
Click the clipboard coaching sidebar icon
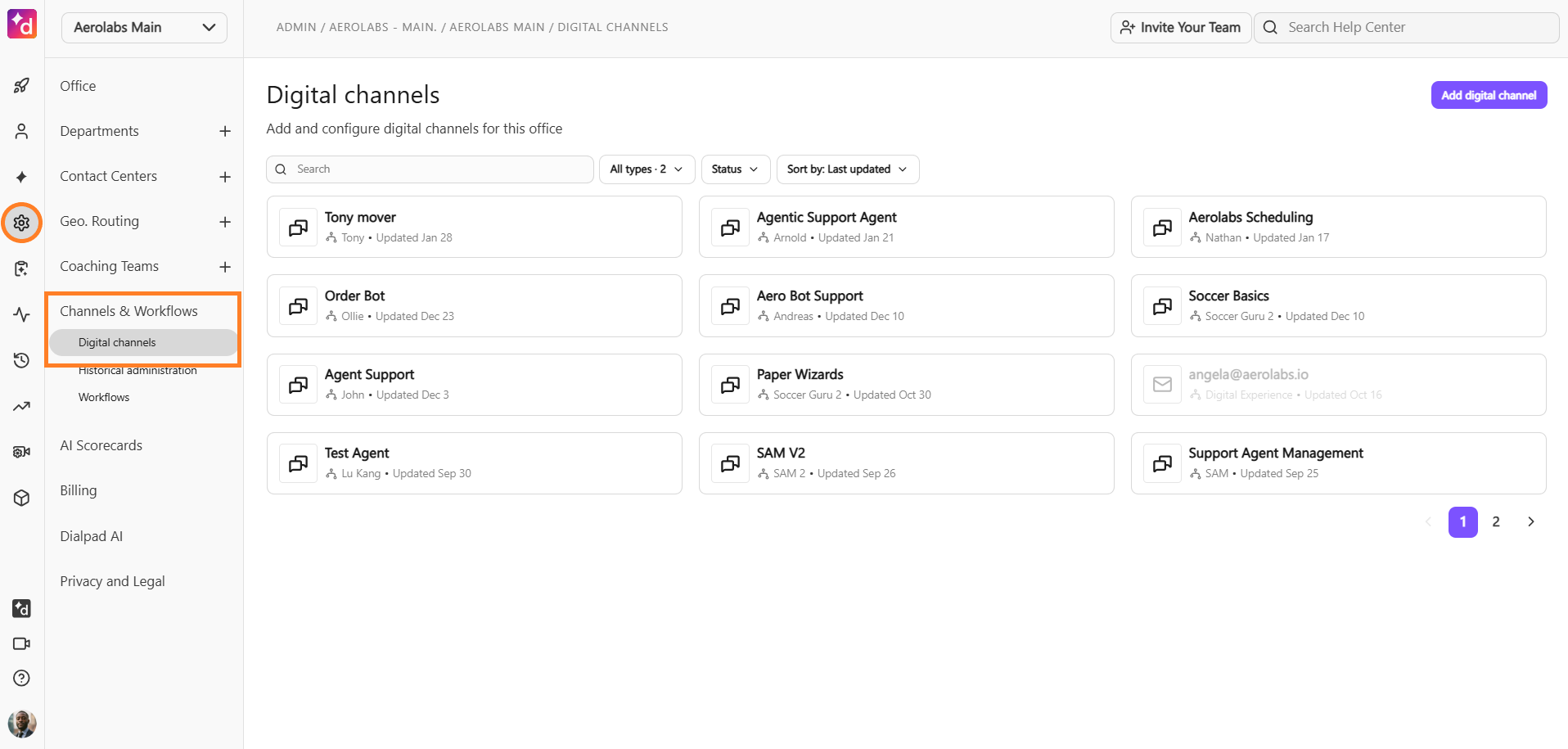pos(22,268)
